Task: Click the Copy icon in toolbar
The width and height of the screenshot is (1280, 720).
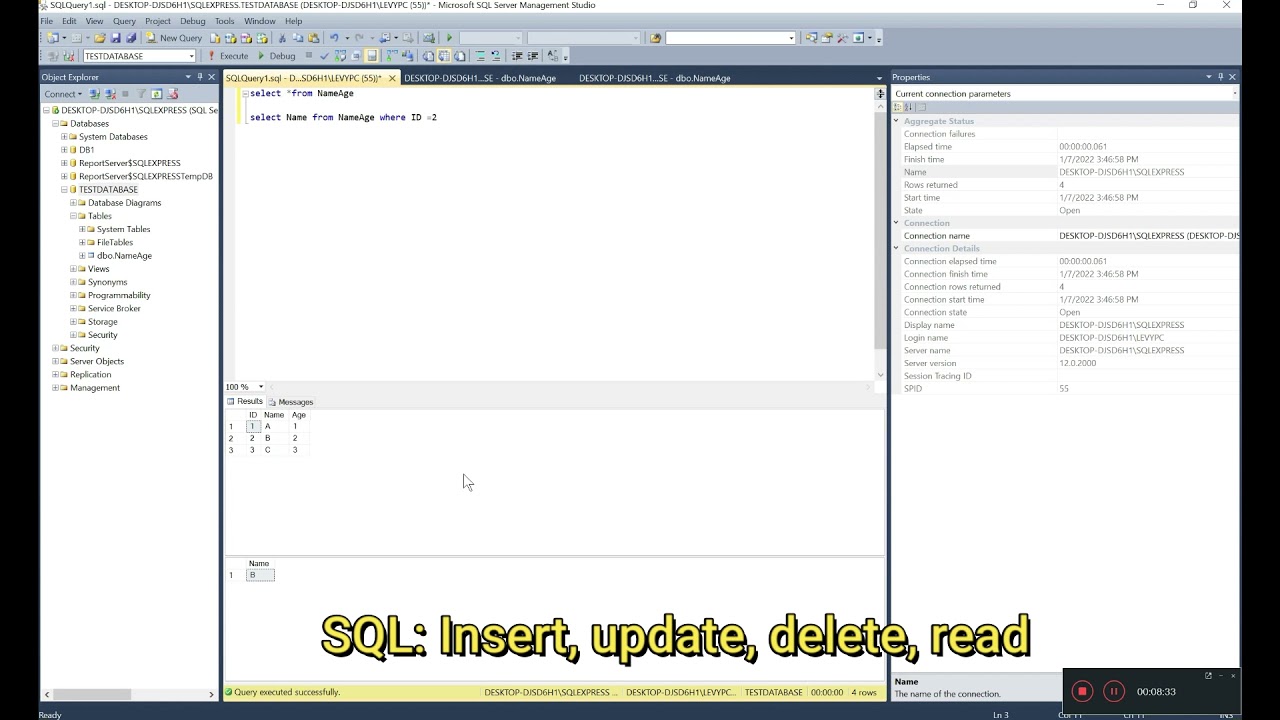Action: pos(298,38)
